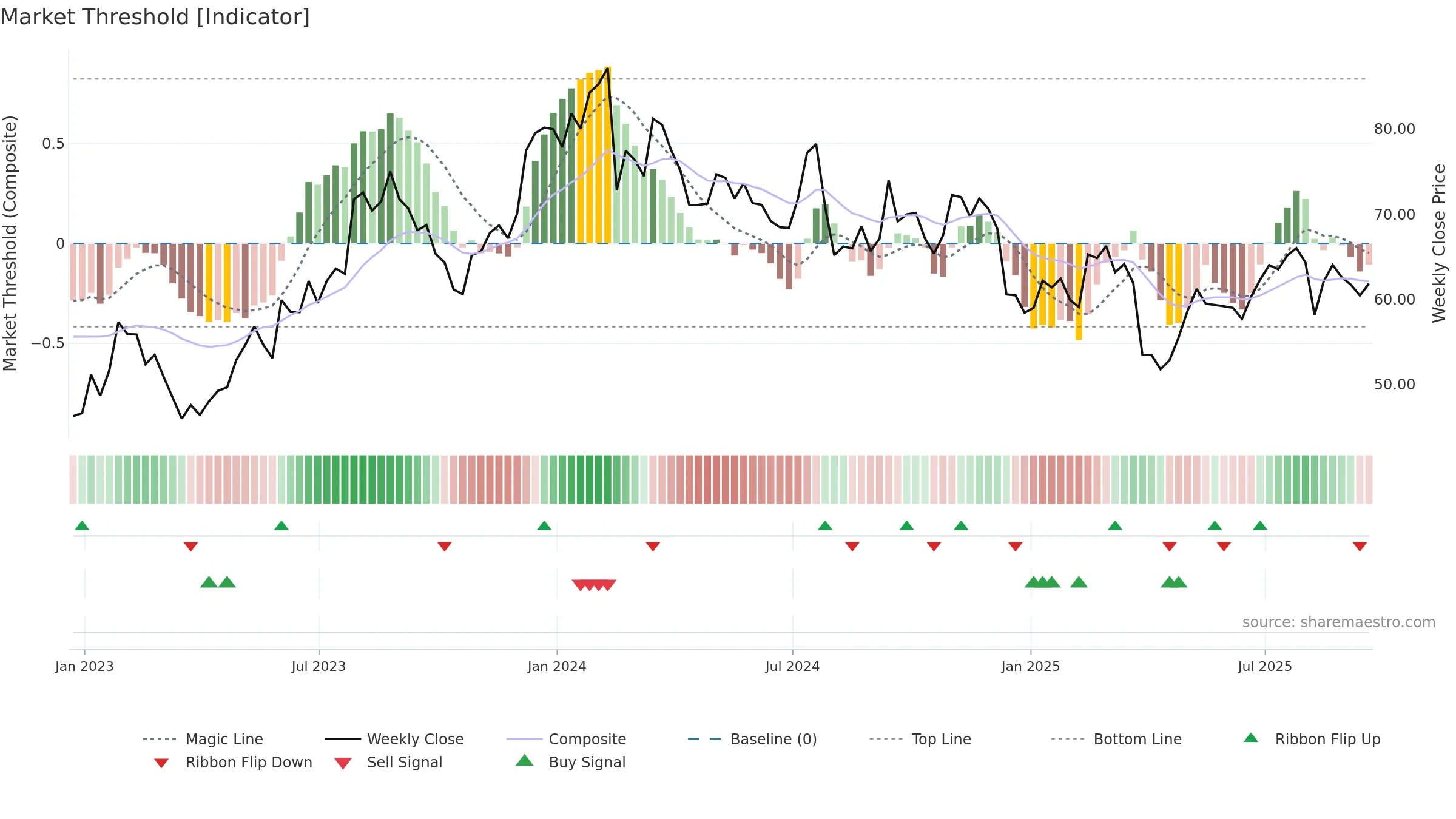The height and width of the screenshot is (819, 1456).
Task: Click the first ribbon flip up marker near Jan 2023
Action: (82, 525)
